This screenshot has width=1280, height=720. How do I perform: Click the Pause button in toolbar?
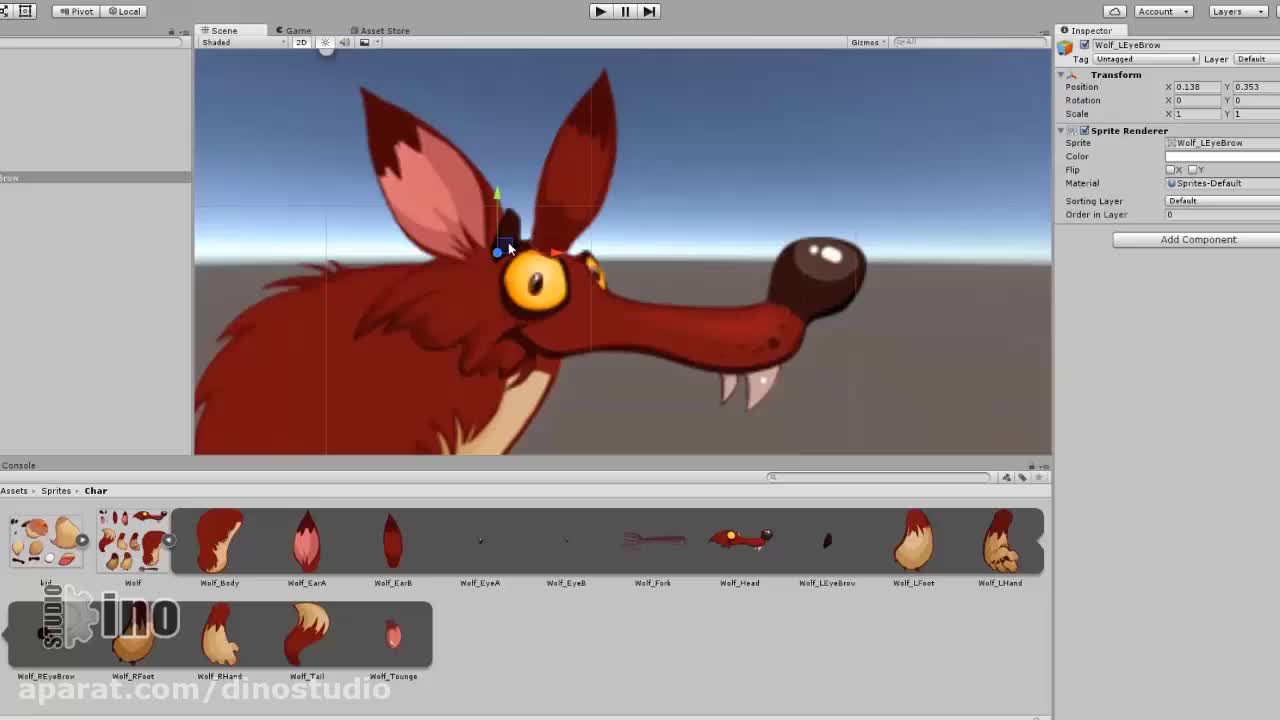point(625,11)
